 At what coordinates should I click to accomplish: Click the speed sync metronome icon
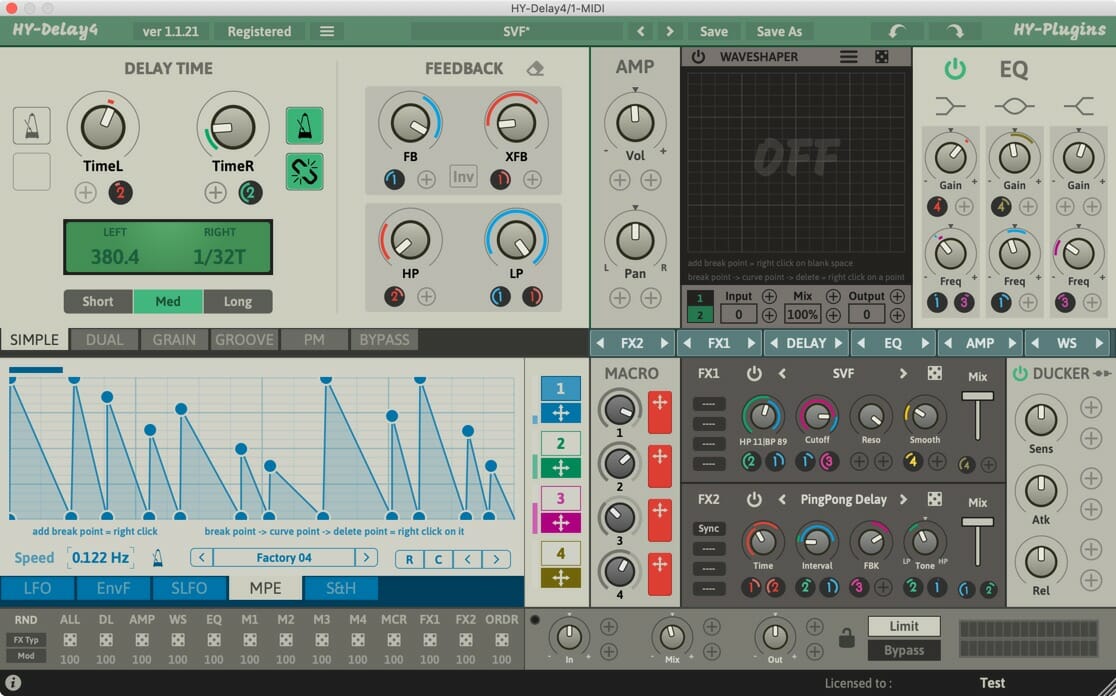point(157,557)
